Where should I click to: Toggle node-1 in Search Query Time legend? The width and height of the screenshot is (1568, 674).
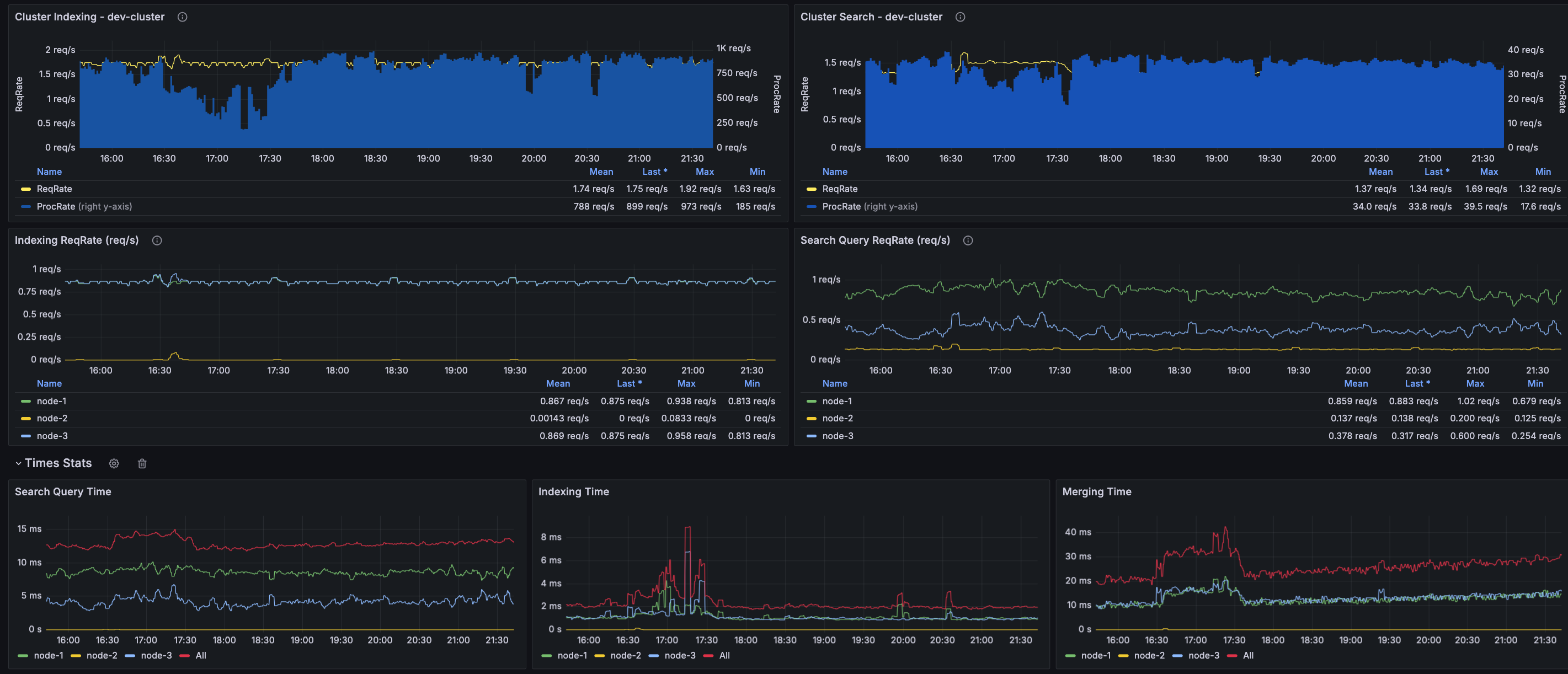49,656
